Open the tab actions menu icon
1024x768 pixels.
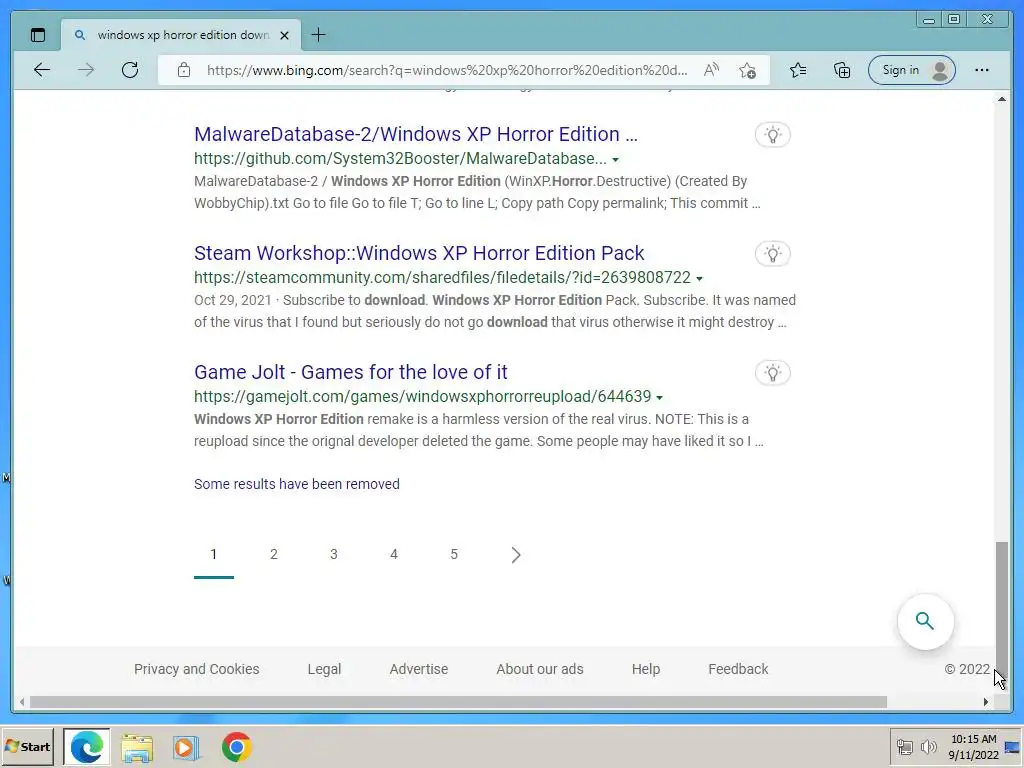pos(38,35)
